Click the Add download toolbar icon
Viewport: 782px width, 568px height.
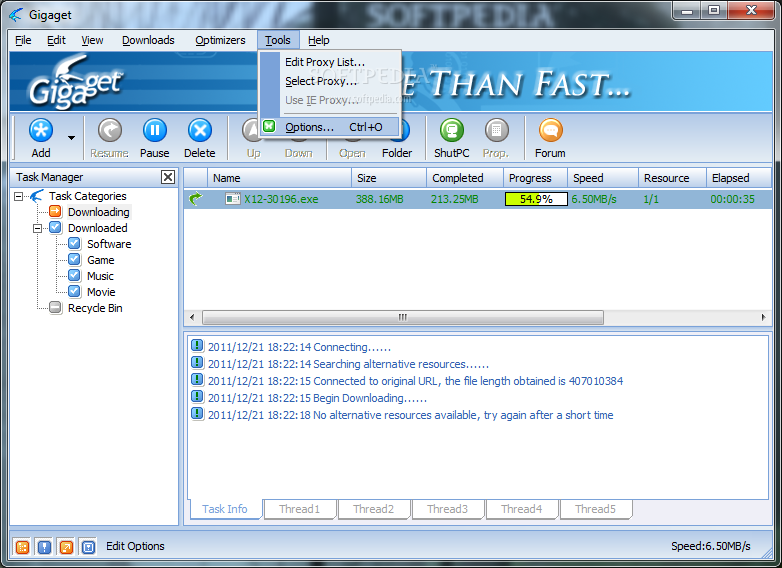(x=41, y=131)
